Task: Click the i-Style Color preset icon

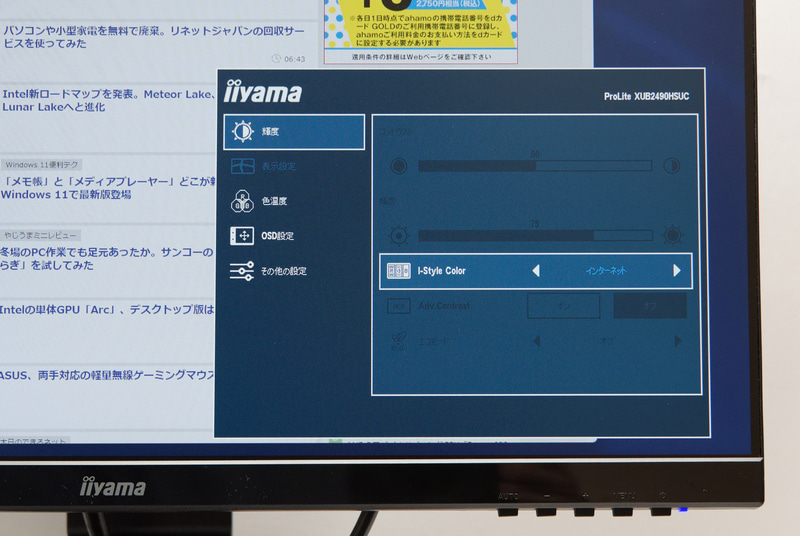Action: 398,271
